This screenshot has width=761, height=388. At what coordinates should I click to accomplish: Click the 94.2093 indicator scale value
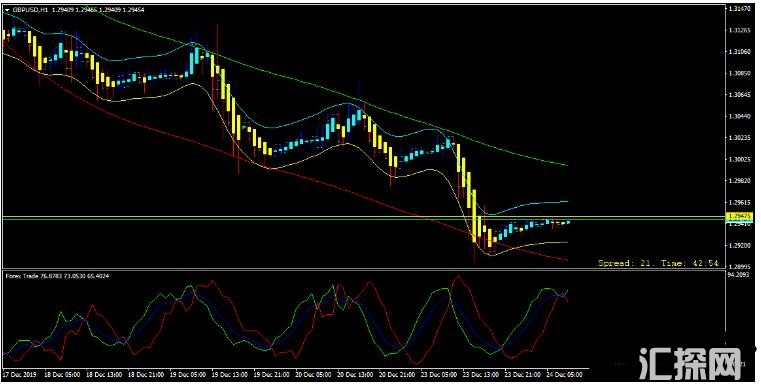pos(739,274)
